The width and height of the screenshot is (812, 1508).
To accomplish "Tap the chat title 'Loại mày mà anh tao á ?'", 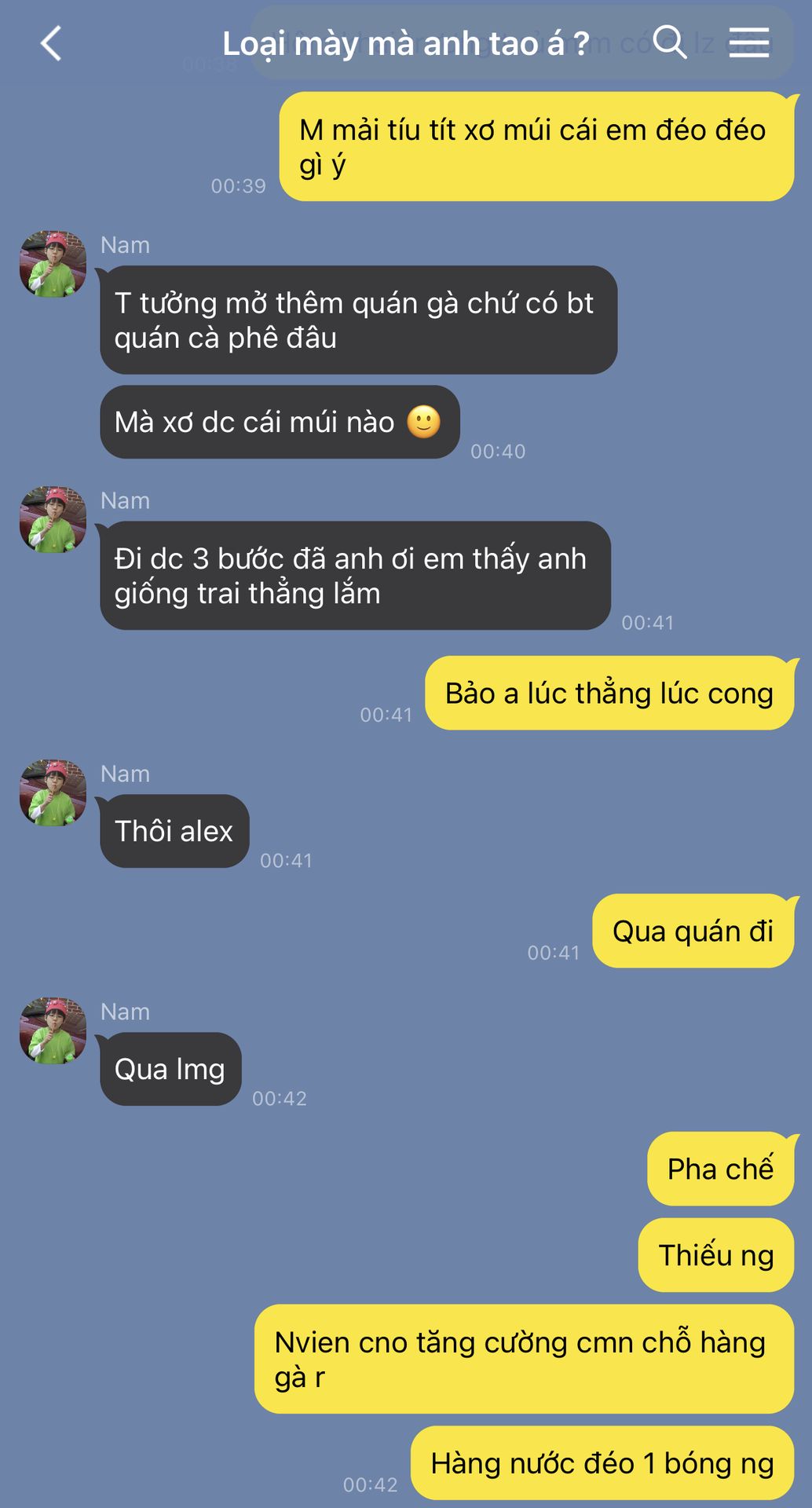I will pyautogui.click(x=405, y=44).
